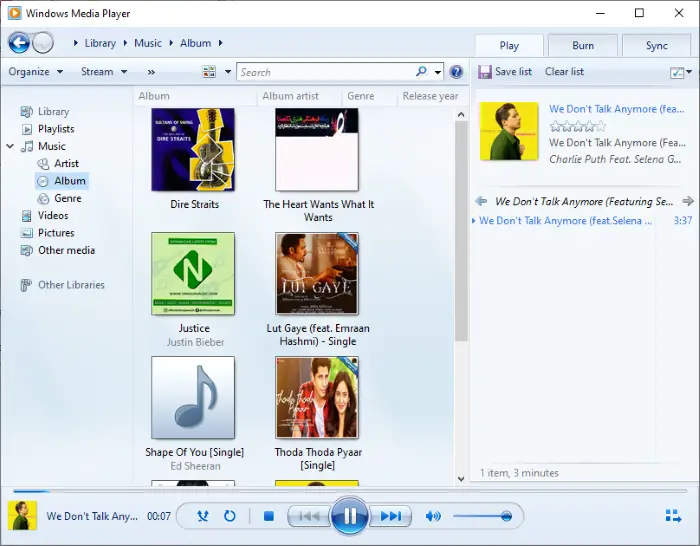The image size is (700, 546).
Task: Click the search magnifier icon
Action: (x=421, y=71)
